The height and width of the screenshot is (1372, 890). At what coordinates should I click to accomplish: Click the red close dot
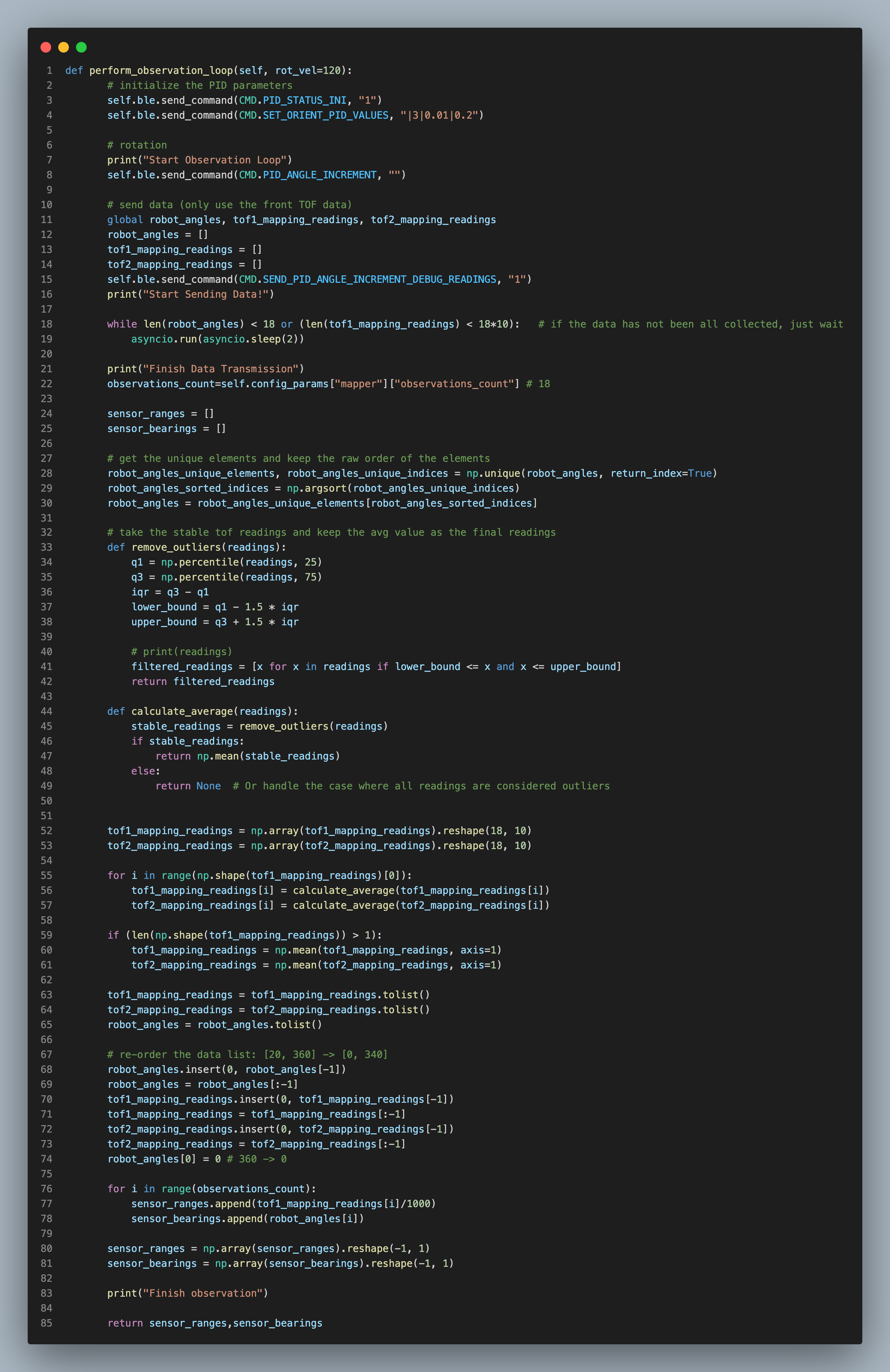tap(46, 47)
